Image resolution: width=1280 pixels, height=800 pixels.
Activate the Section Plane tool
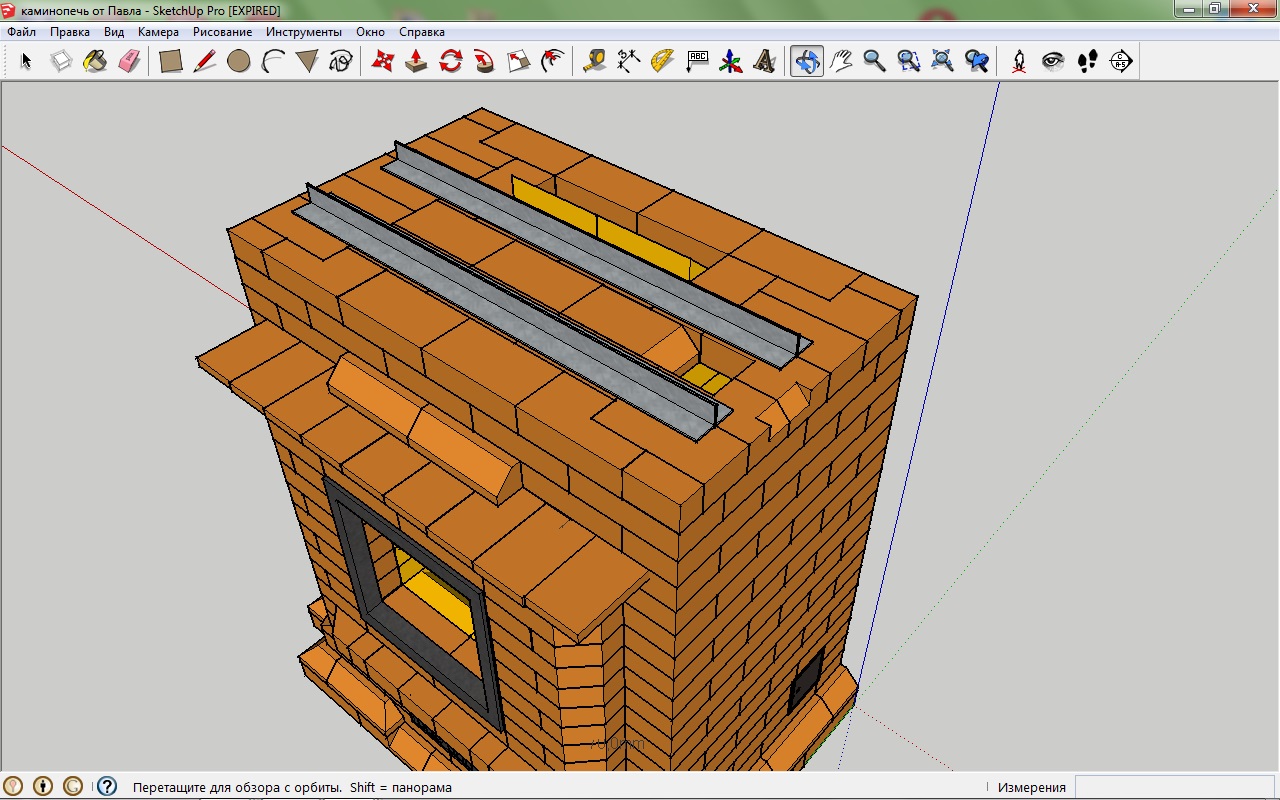[1121, 61]
